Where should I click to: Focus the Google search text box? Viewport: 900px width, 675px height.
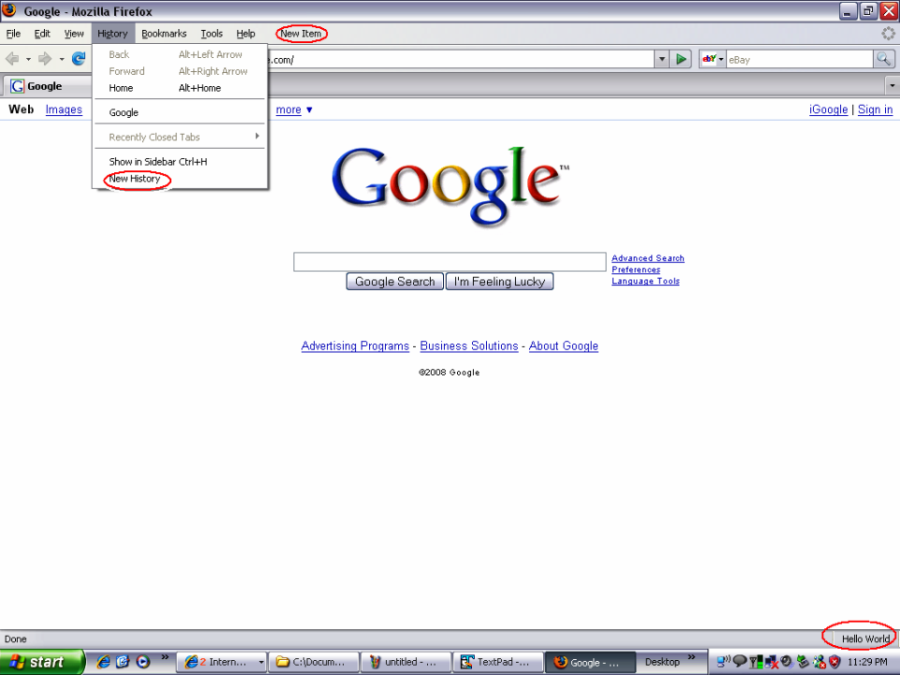coord(449,262)
